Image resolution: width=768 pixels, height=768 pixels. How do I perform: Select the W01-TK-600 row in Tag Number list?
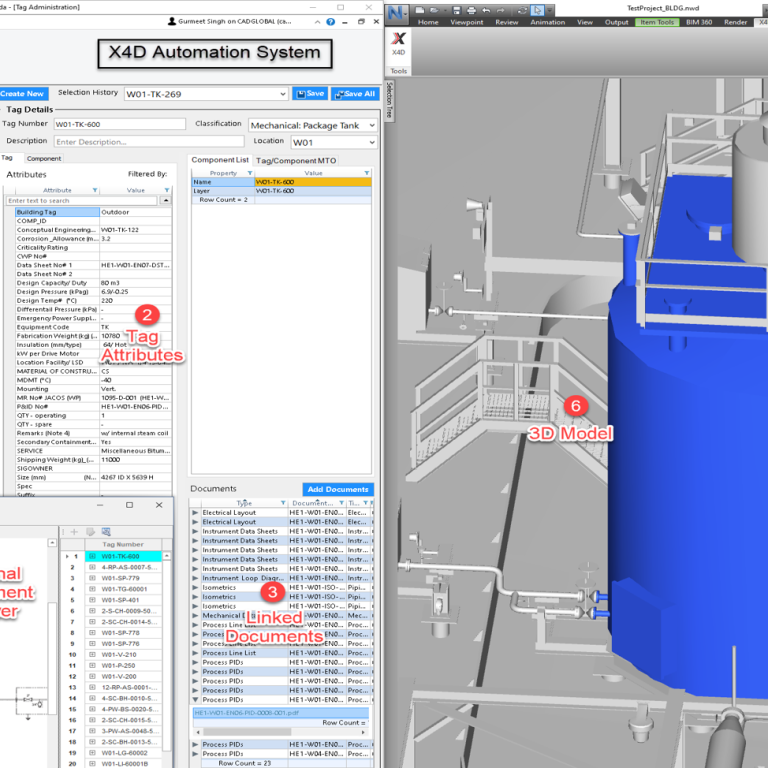[123, 556]
